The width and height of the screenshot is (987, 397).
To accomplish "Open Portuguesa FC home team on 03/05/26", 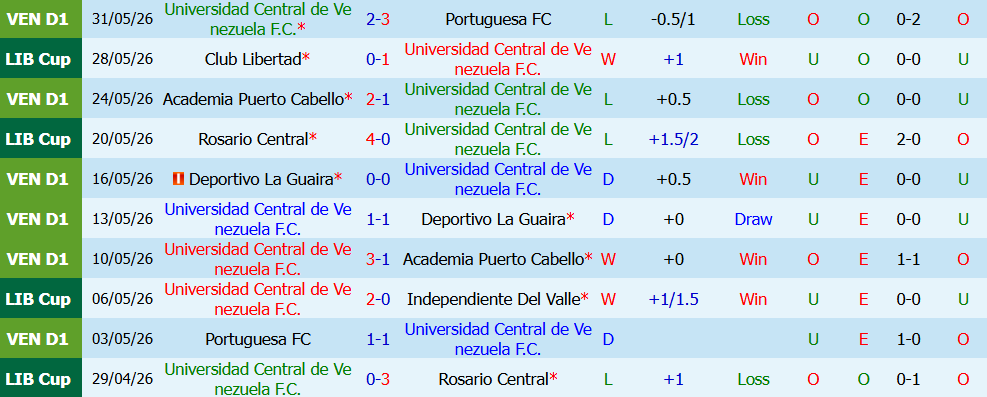I will [x=257, y=339].
